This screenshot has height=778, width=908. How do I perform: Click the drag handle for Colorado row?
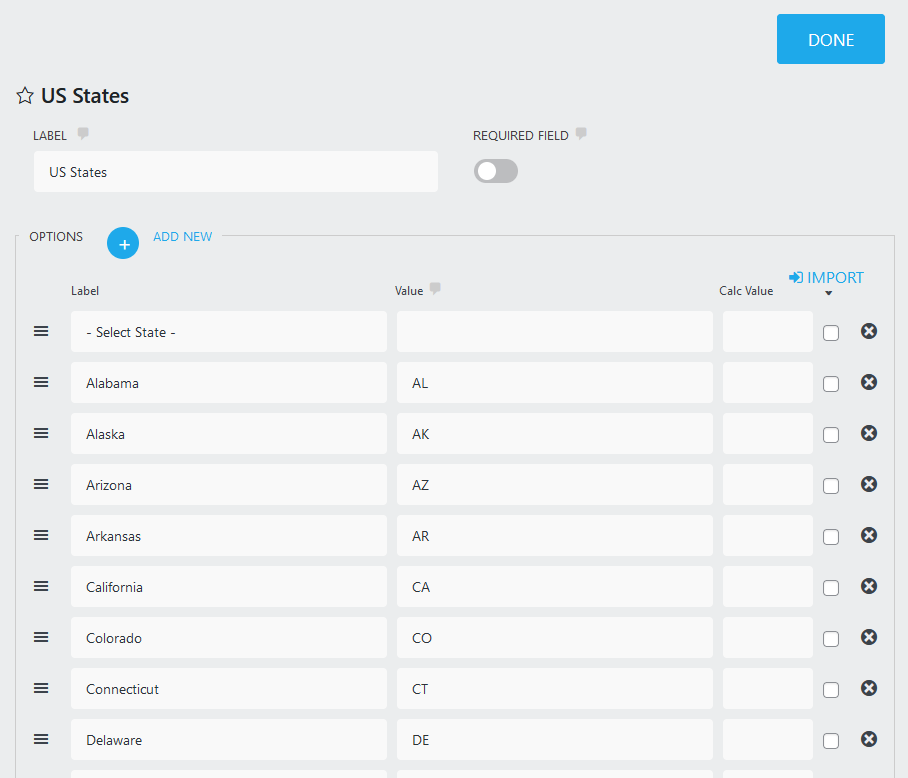coord(41,637)
